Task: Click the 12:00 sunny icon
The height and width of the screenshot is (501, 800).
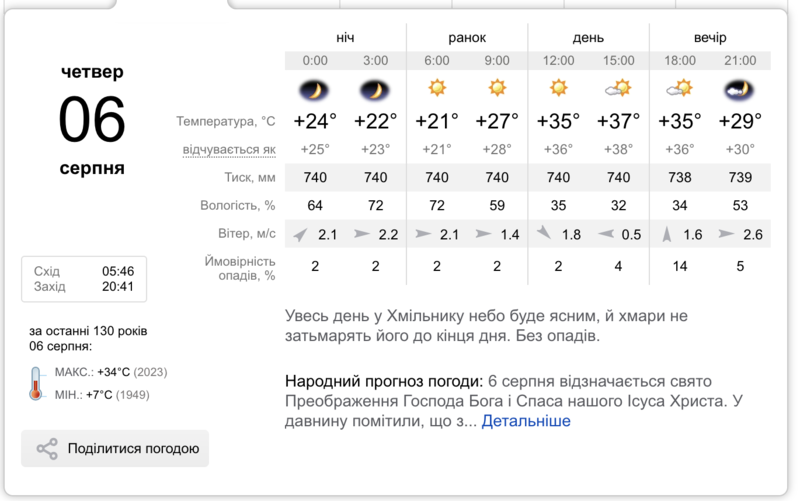Action: (558, 88)
